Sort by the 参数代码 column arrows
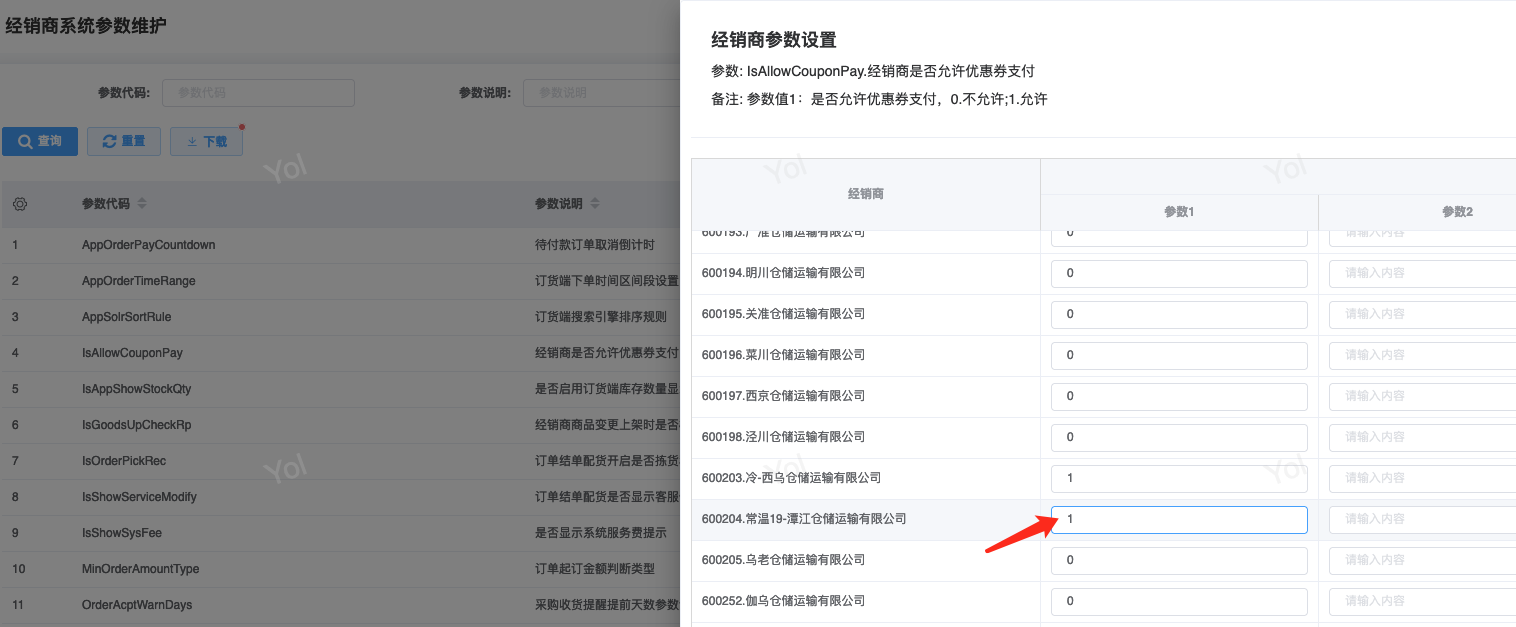 click(142, 204)
